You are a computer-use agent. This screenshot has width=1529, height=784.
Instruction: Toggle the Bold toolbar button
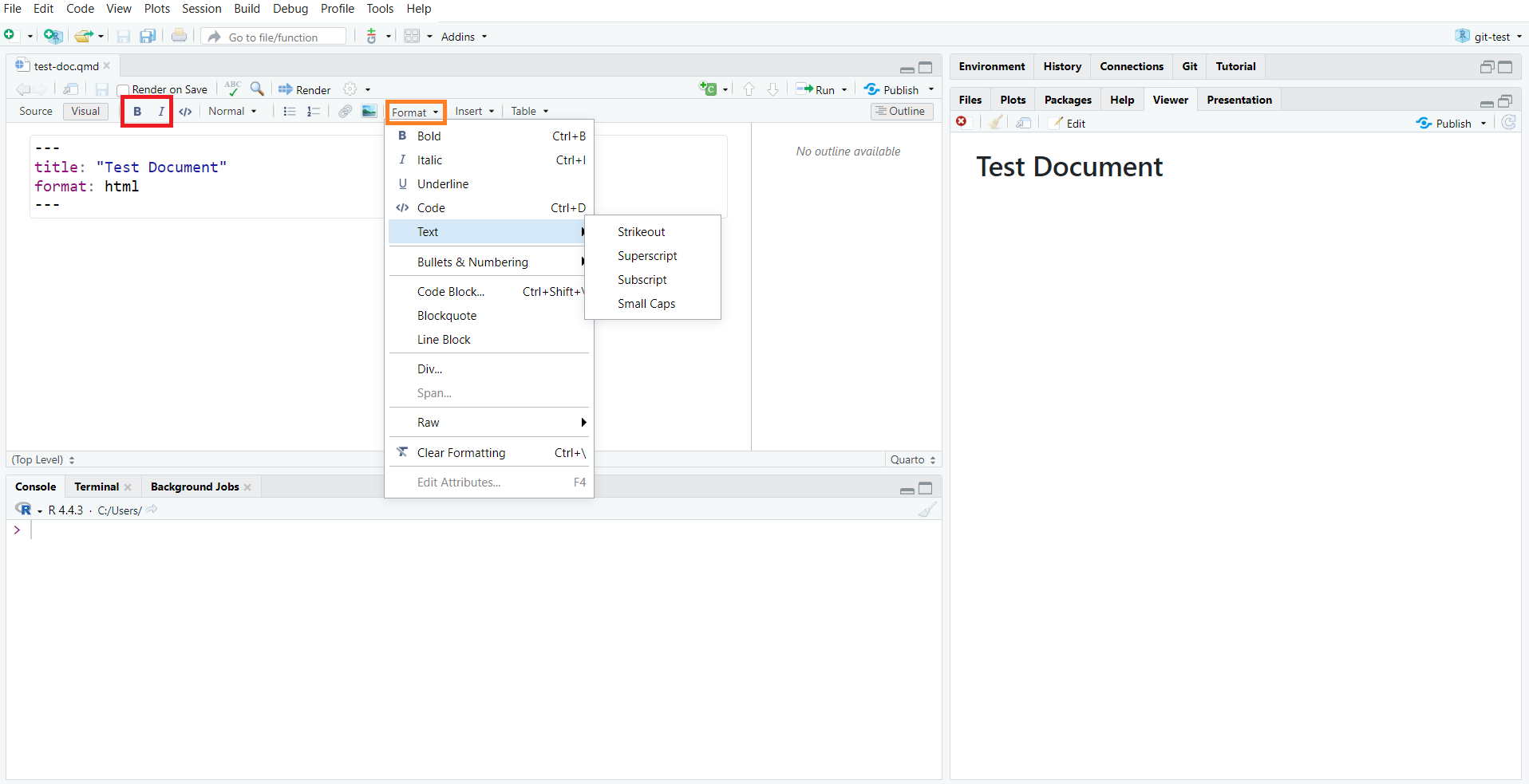pyautogui.click(x=137, y=111)
